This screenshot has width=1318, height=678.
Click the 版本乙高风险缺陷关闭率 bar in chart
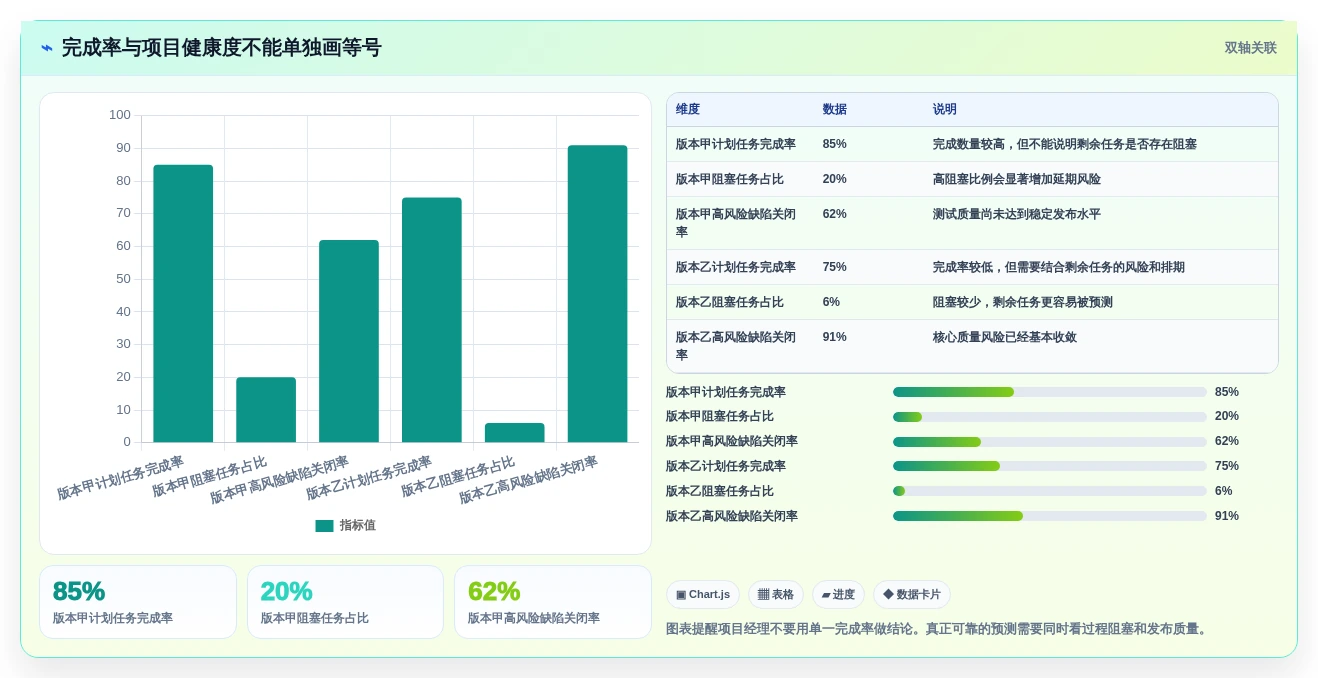tap(598, 294)
